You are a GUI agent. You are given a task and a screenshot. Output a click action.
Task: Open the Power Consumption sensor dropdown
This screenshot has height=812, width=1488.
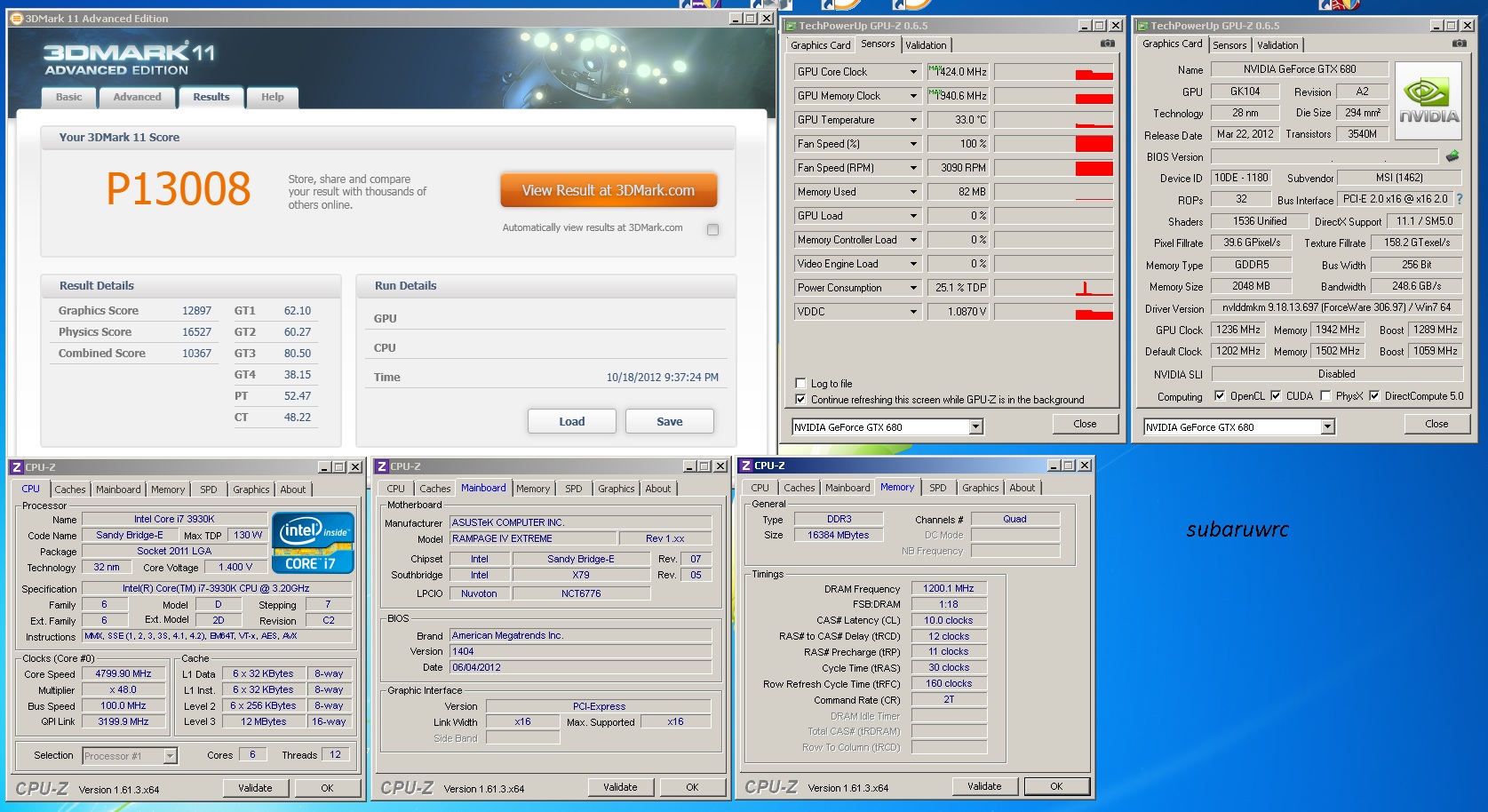coord(913,288)
